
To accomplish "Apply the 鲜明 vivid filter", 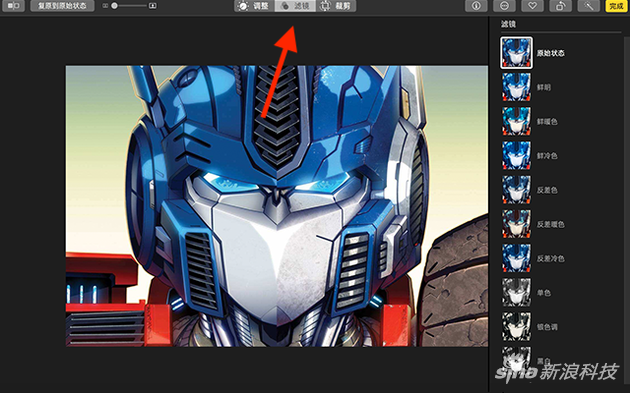I will coord(516,87).
